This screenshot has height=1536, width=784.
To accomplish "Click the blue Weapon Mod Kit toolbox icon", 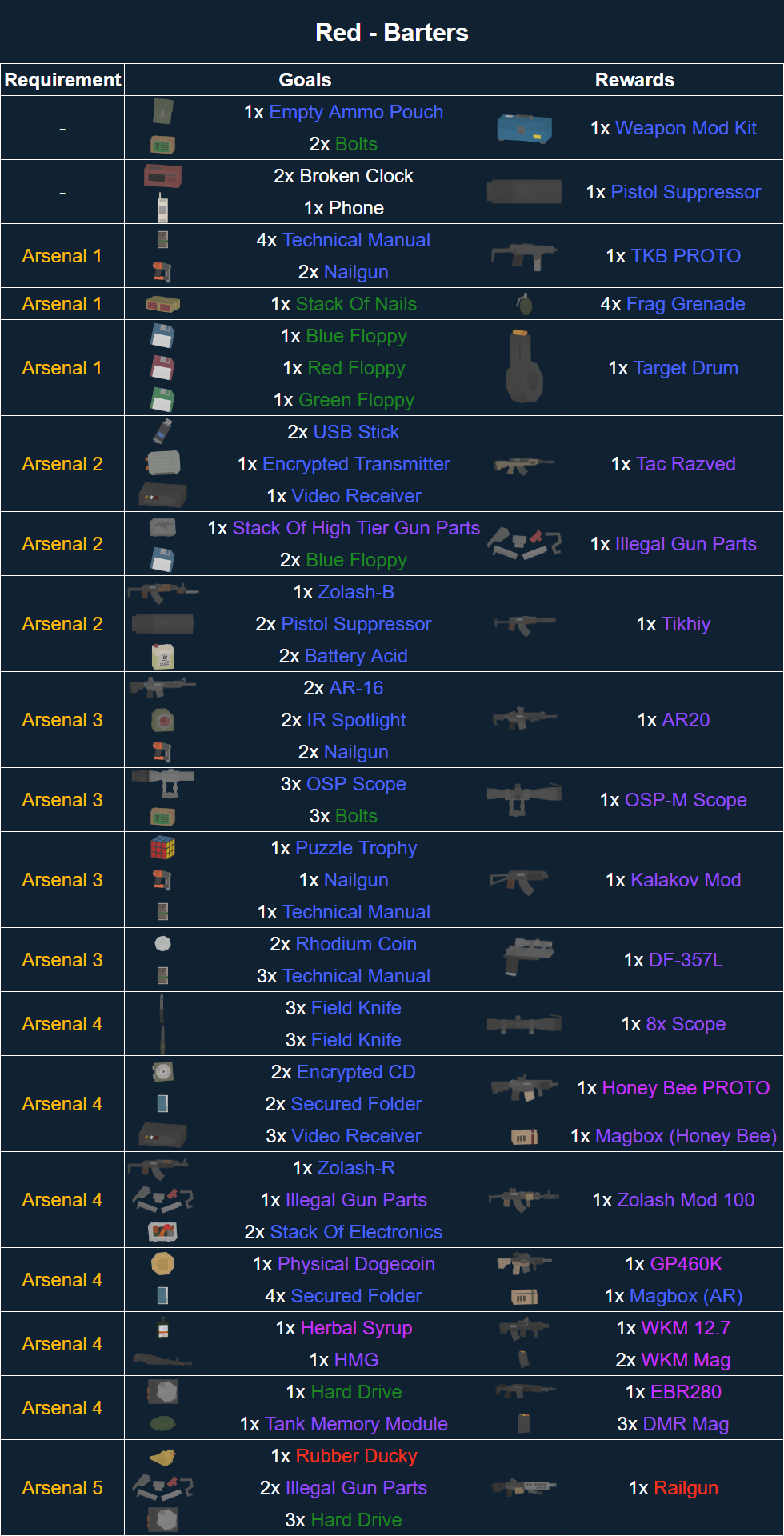I will click(x=524, y=128).
